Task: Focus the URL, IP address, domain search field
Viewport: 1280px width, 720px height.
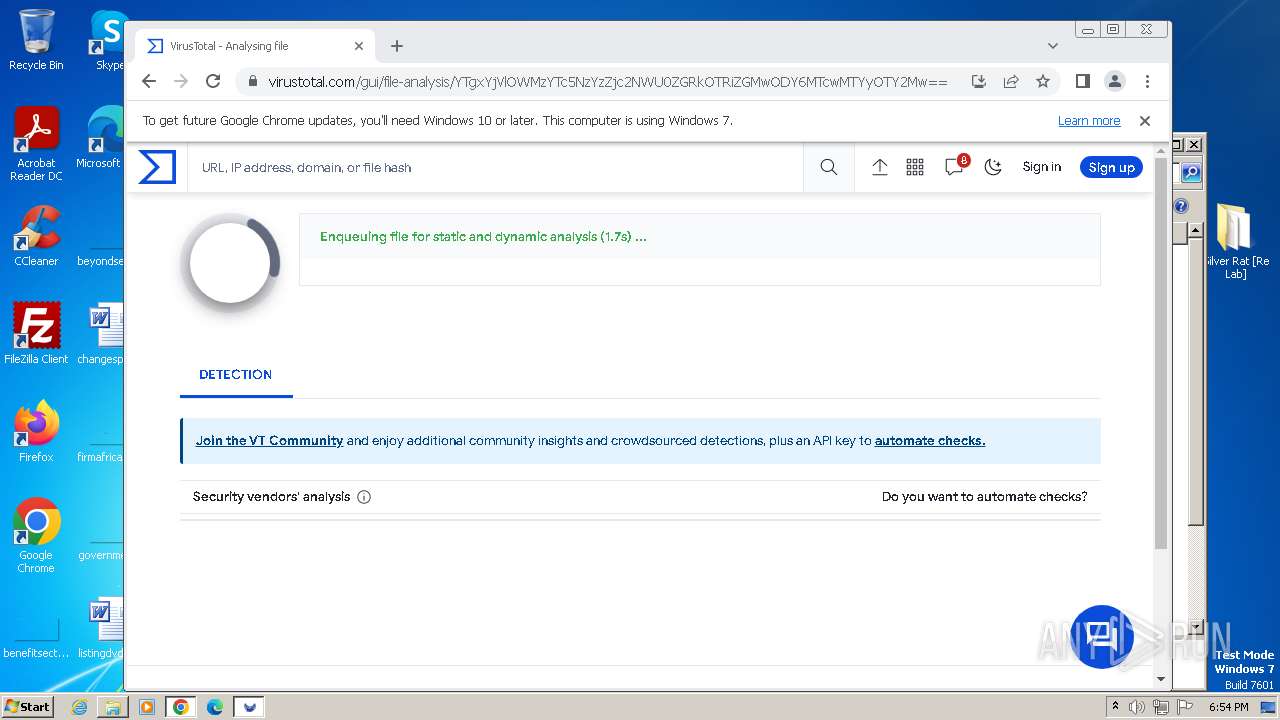Action: (x=495, y=167)
